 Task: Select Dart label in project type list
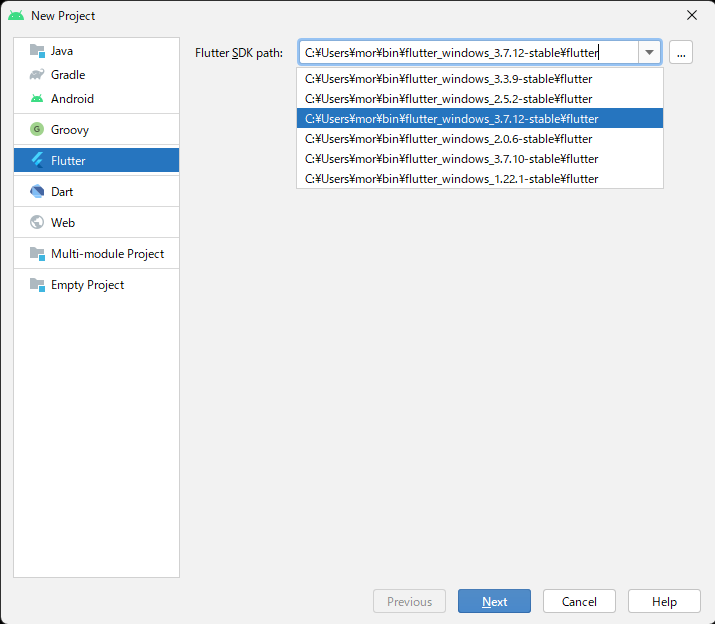coord(62,192)
